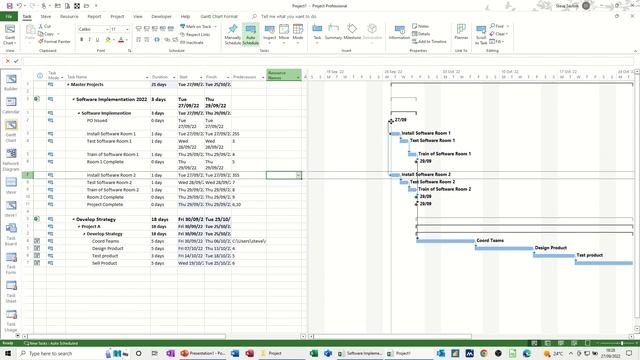Click the Install Software Room 2 task name
The height and width of the screenshot is (360, 640).
coord(111,175)
